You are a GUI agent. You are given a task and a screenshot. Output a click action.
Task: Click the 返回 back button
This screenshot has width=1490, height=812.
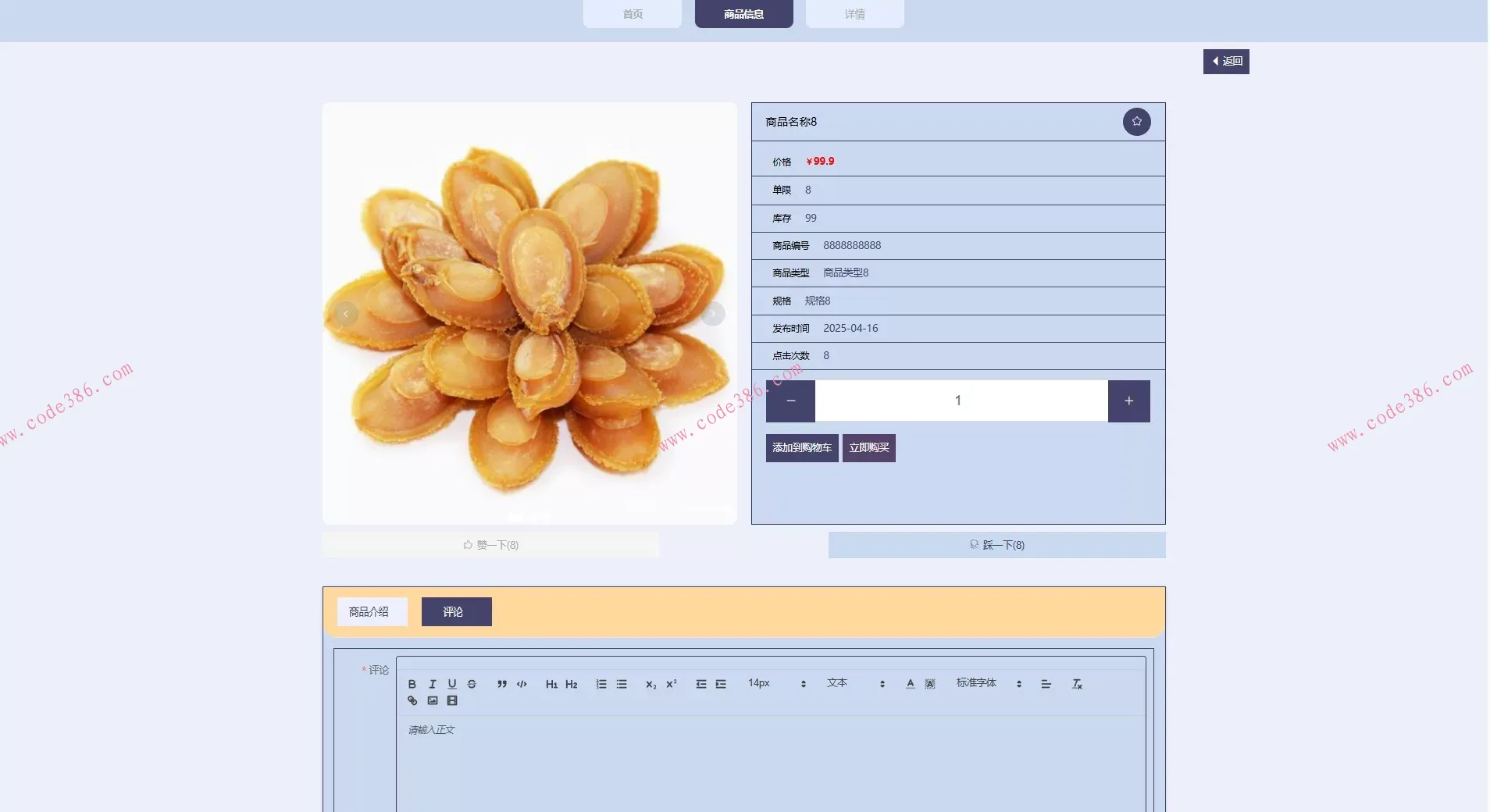click(x=1226, y=62)
